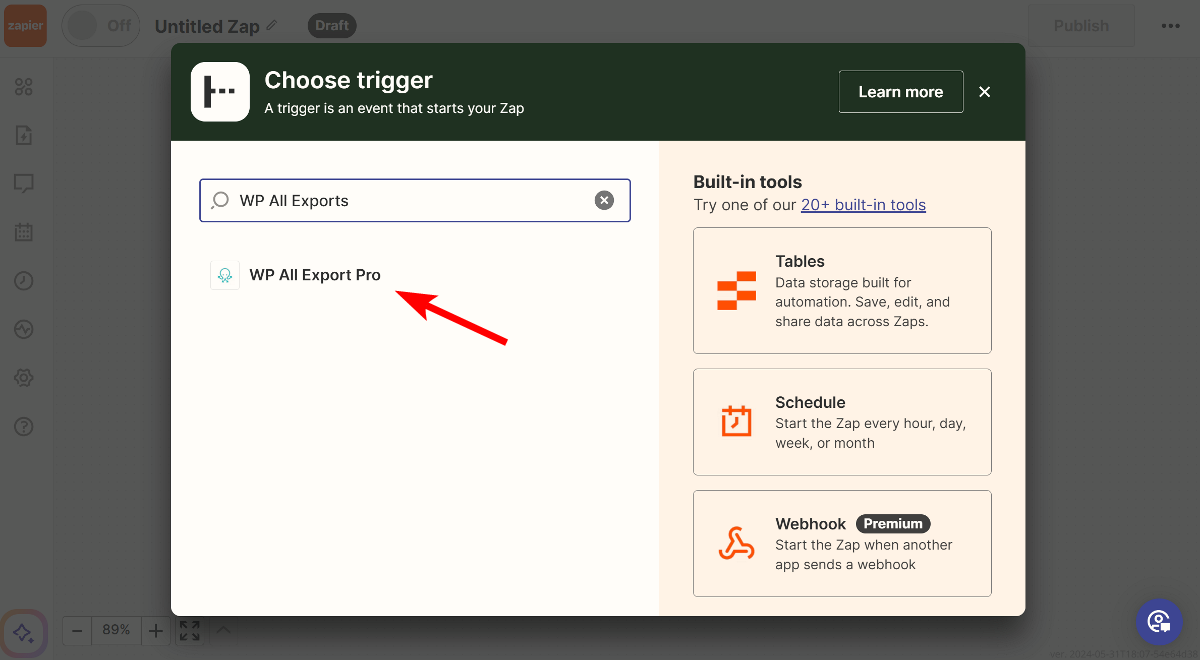Click the fit-to-view expand arrows icon
Viewport: 1200px width, 660px height.
(x=189, y=630)
